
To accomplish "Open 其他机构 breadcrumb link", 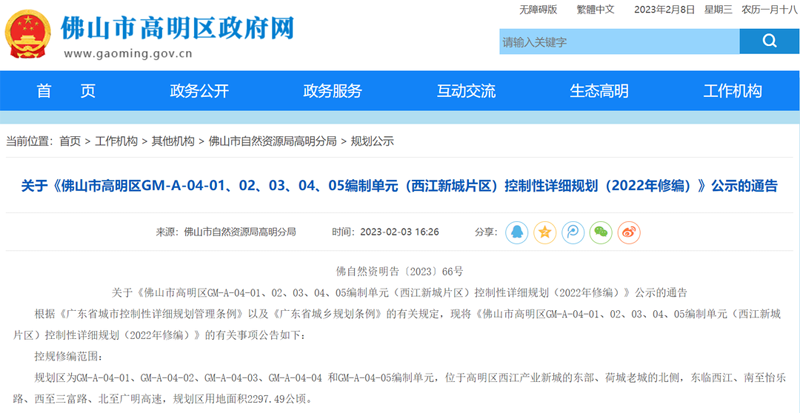I will tap(173, 141).
